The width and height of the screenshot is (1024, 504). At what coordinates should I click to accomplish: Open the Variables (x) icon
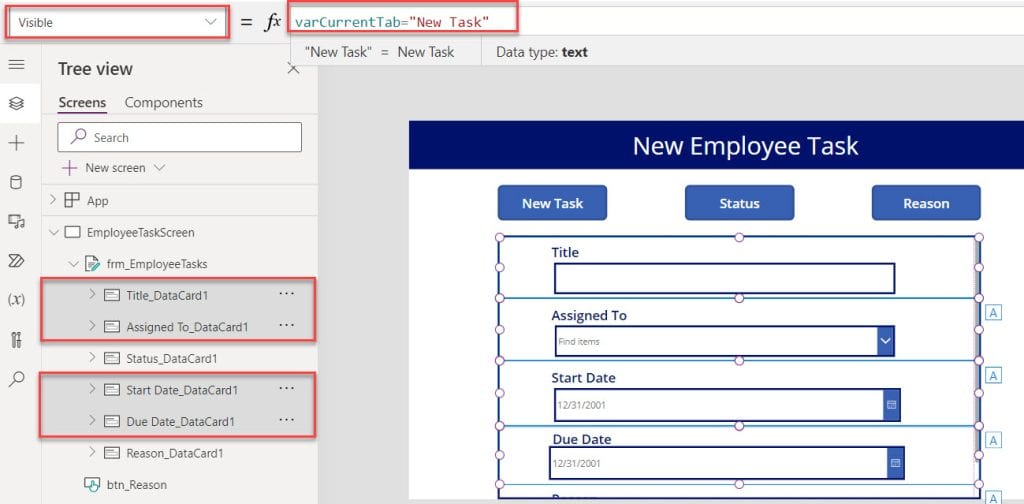pyautogui.click(x=16, y=300)
